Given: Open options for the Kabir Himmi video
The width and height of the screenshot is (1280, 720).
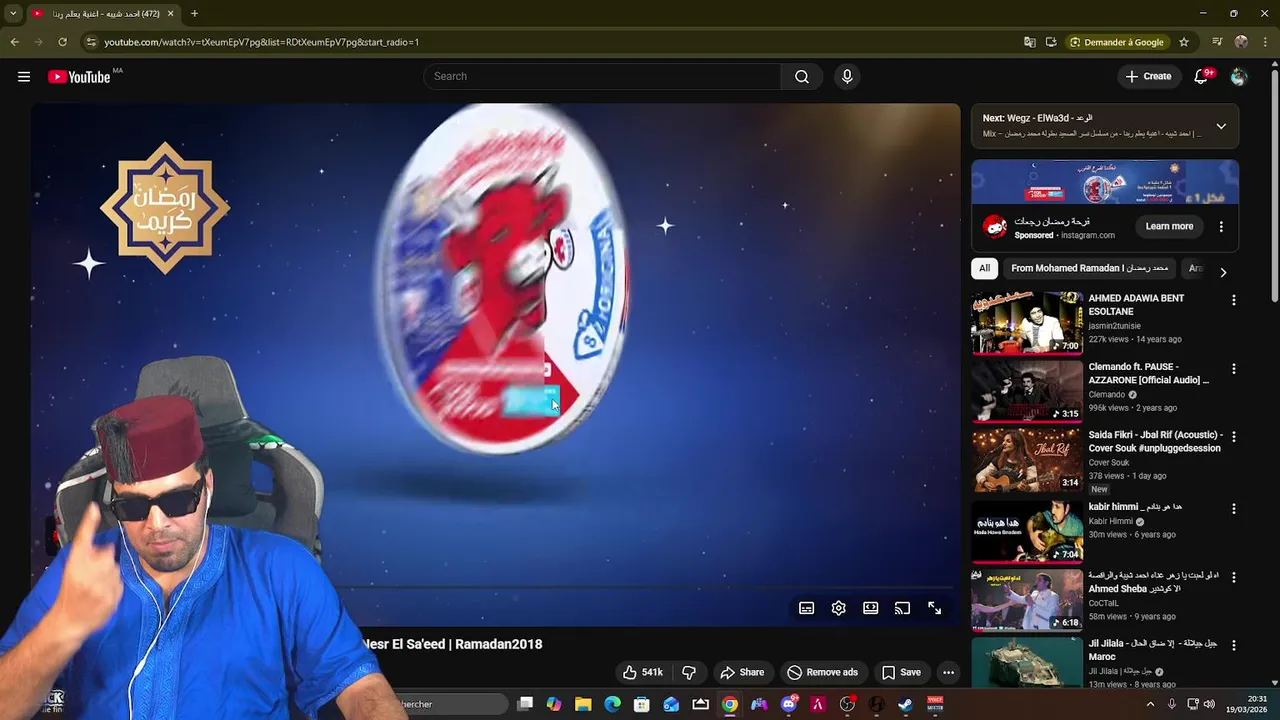Looking at the screenshot, I should point(1233,509).
